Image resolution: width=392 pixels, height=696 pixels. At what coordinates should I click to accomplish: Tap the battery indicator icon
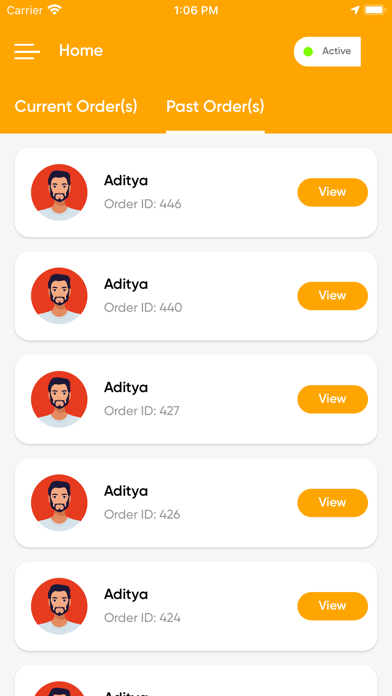tap(375, 10)
